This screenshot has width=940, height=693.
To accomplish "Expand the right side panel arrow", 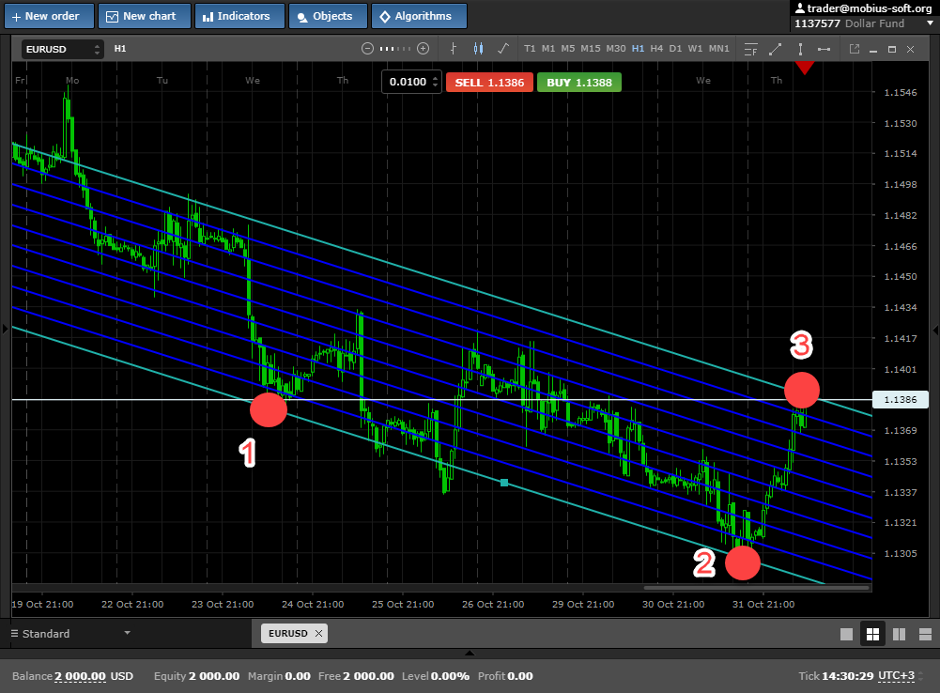I will click(936, 330).
